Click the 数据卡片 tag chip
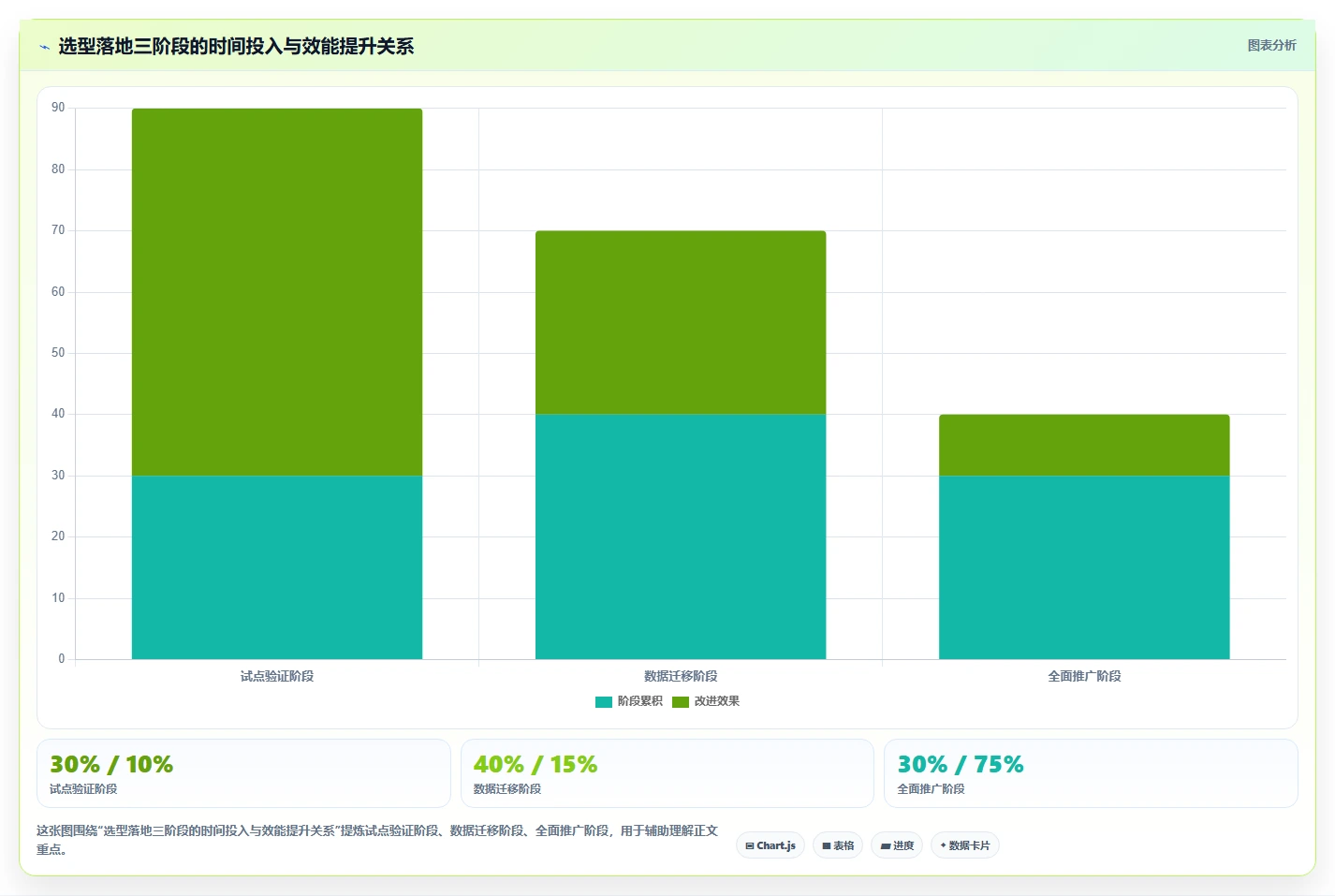Screen dimensions: 1335x896 [965, 845]
